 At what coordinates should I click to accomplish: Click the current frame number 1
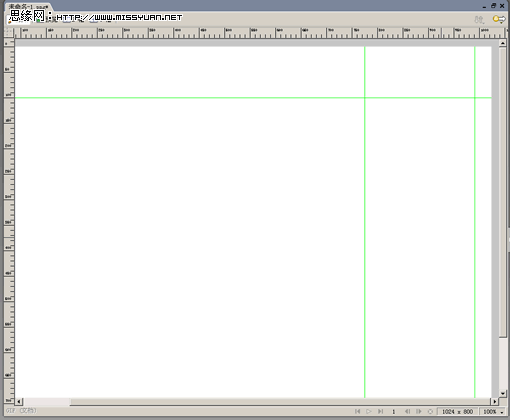(394, 412)
